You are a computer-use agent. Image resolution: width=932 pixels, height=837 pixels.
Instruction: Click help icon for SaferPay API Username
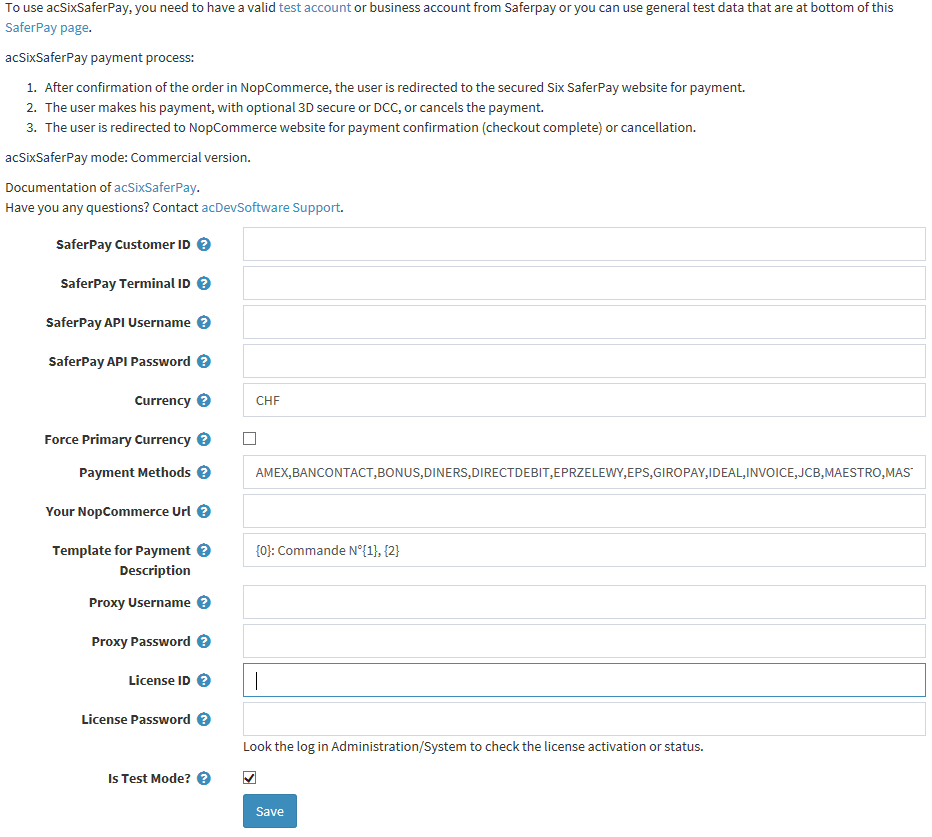204,323
